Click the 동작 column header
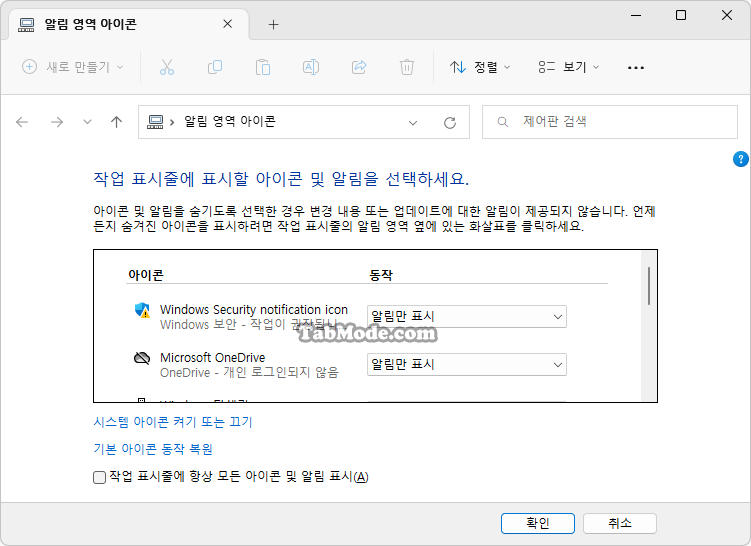Screen dimensions: 751x546 [381, 275]
